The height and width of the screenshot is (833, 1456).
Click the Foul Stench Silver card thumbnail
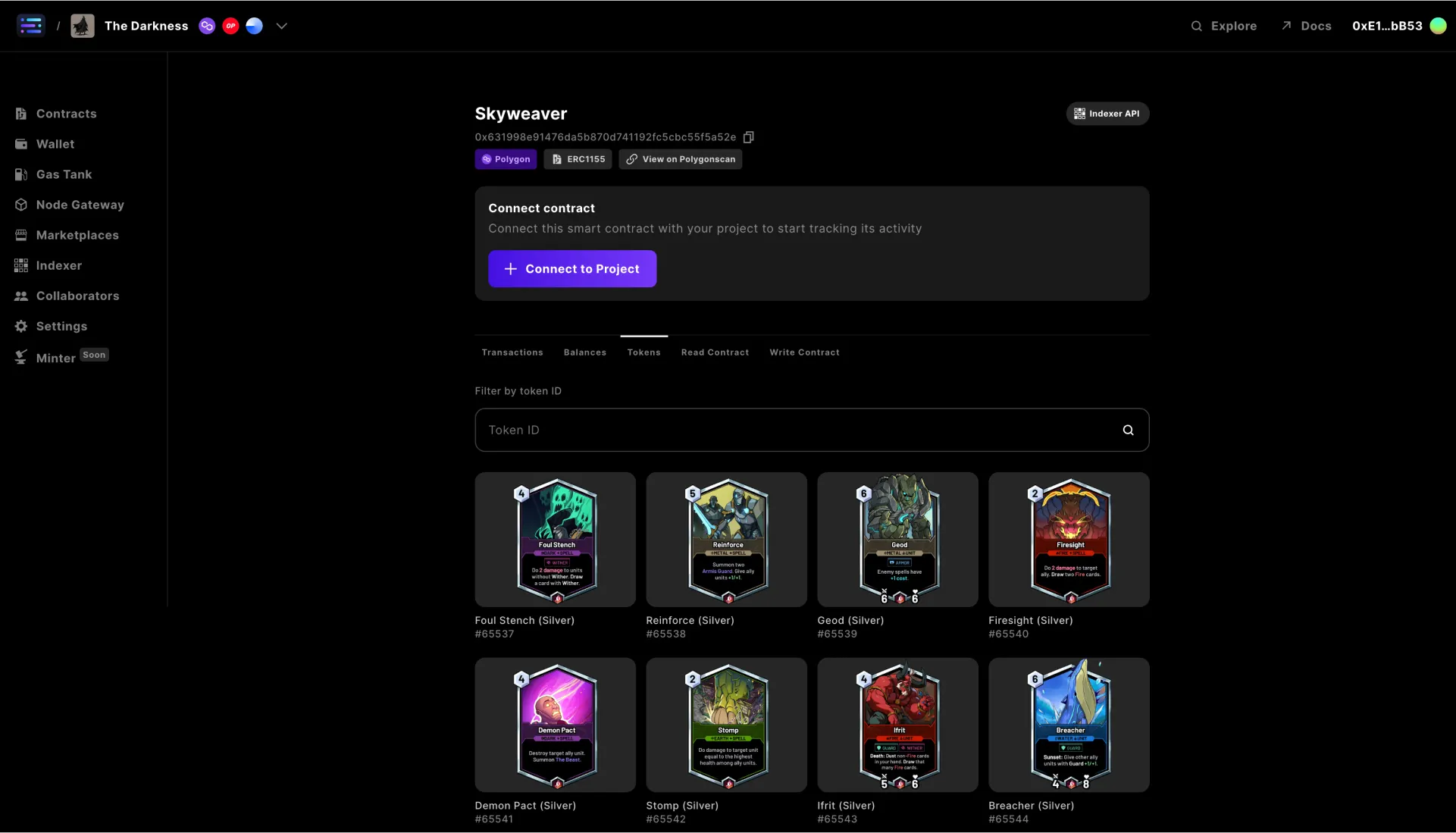point(555,539)
